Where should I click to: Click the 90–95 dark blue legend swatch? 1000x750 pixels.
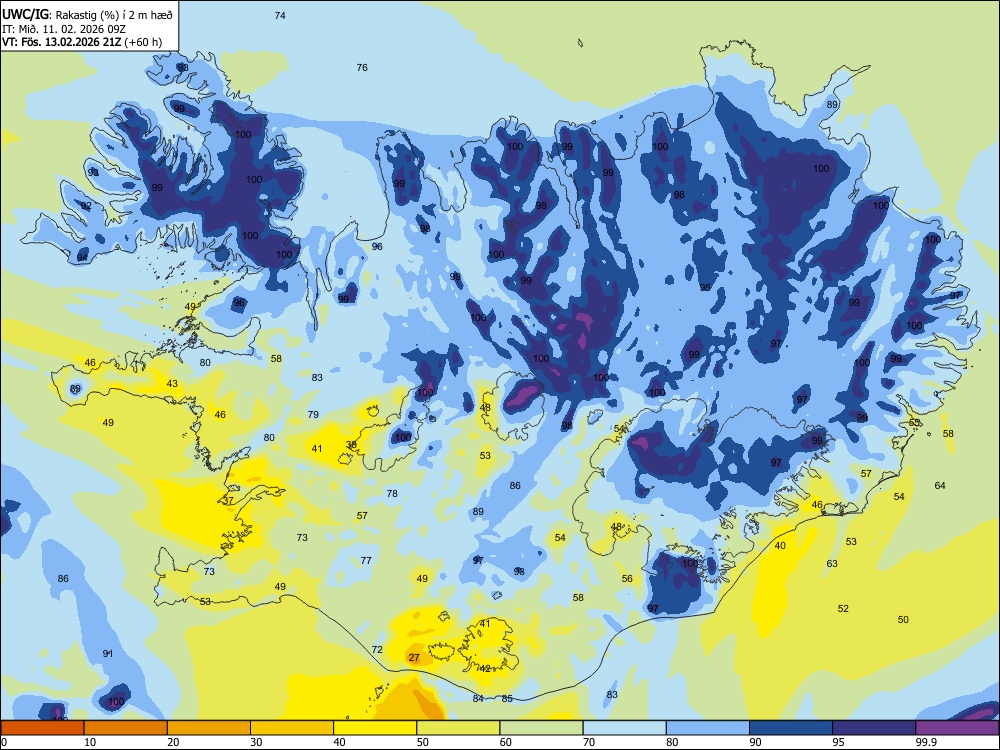791,728
